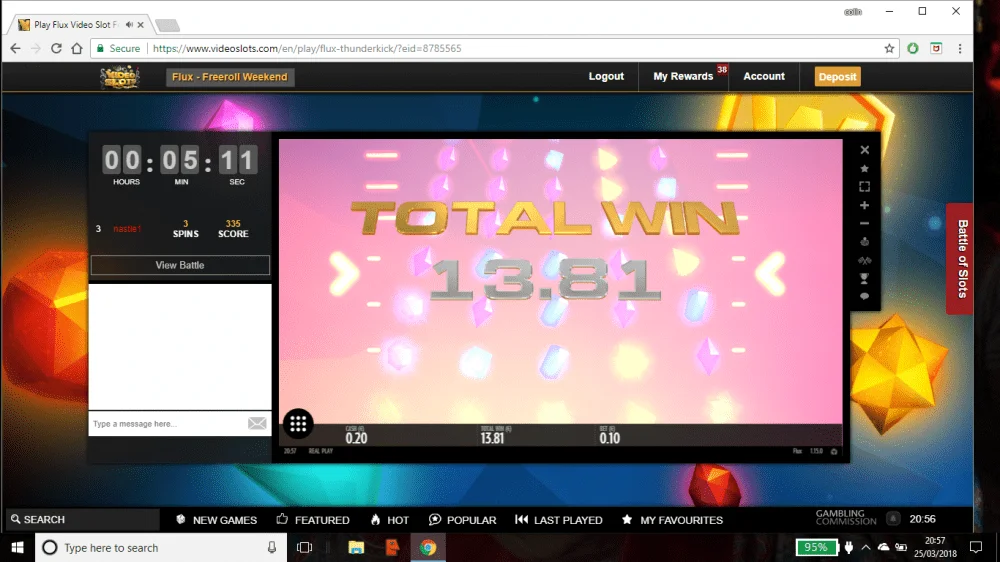Click the Flux - Freeroll Weekend label

click(x=230, y=77)
